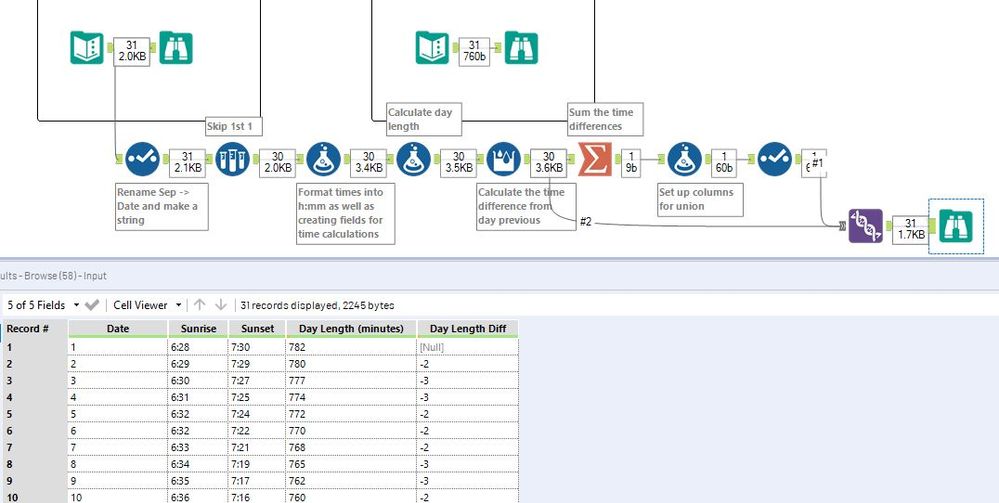The image size is (999, 503).
Task: Click the 30 2.0KB connection label
Action: (x=278, y=163)
